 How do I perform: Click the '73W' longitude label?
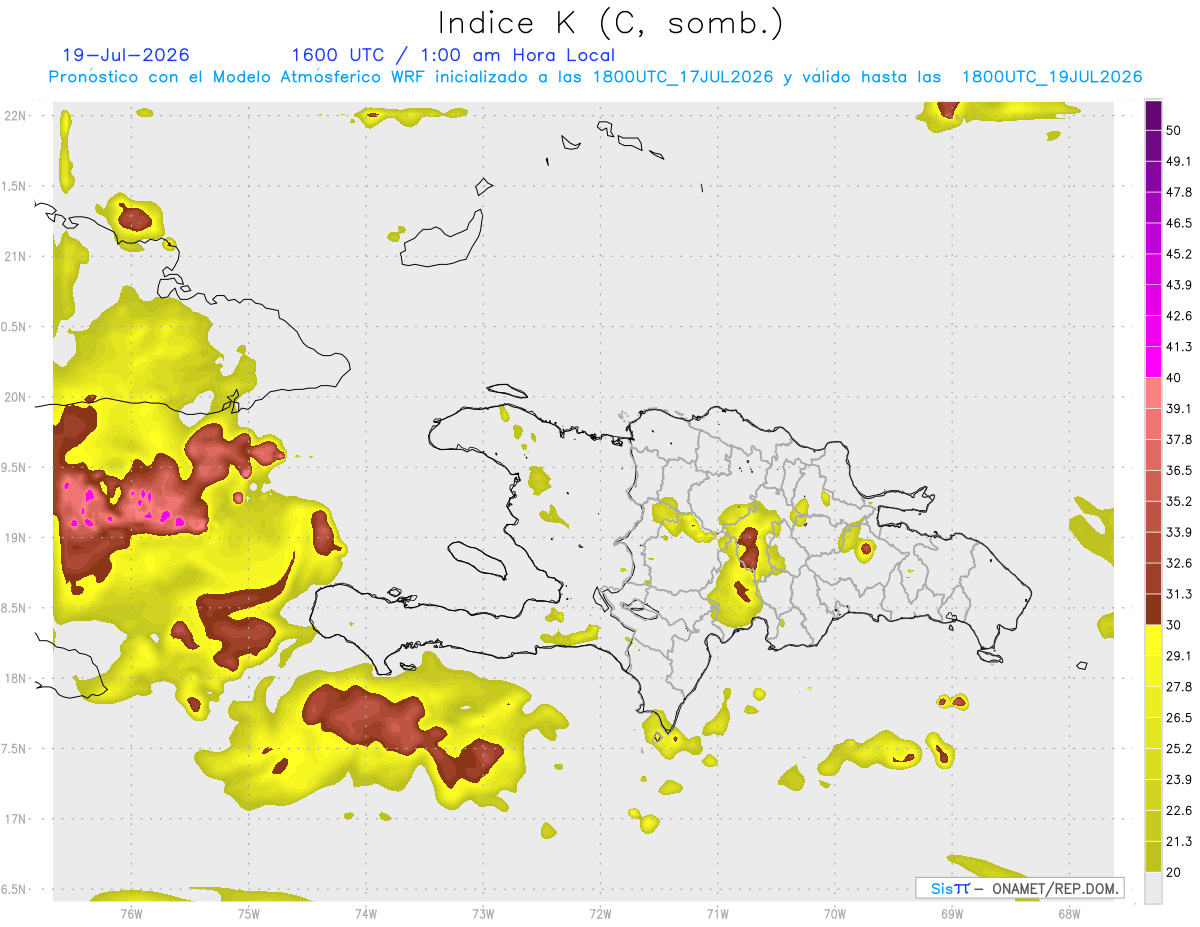pyautogui.click(x=483, y=913)
